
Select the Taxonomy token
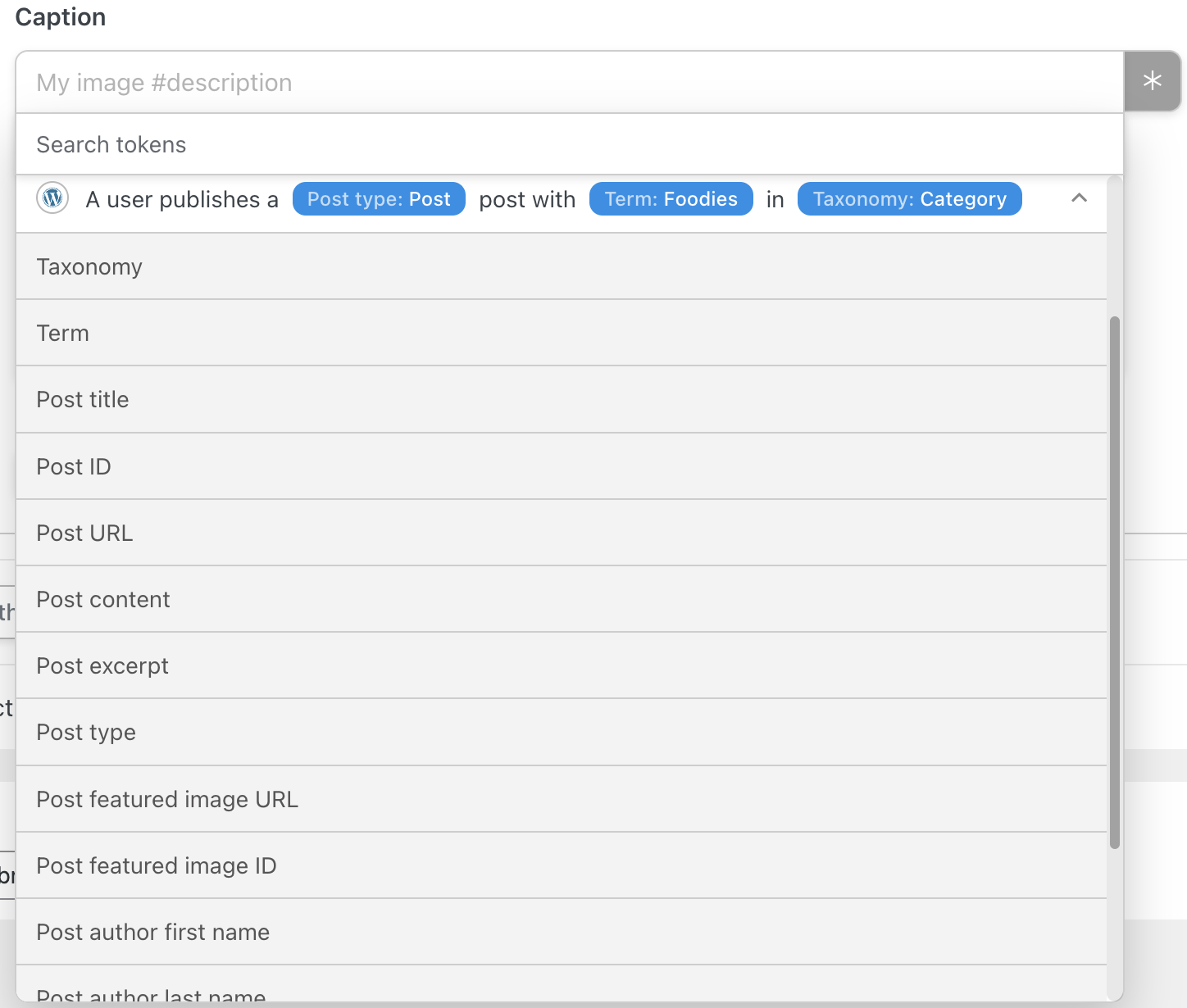point(562,266)
